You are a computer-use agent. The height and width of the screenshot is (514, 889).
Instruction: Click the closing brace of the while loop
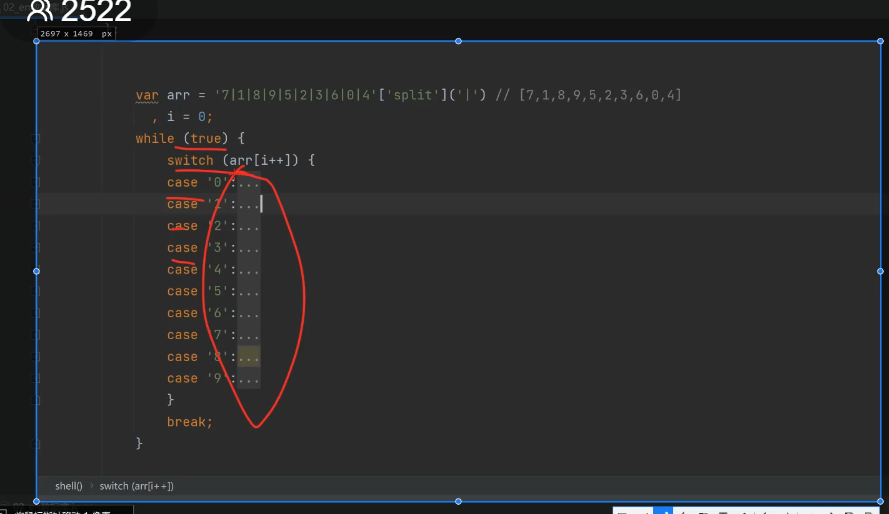pos(139,444)
